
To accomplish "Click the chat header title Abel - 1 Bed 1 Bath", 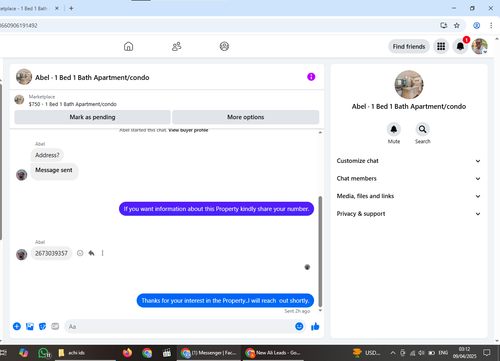I will click(x=92, y=77).
